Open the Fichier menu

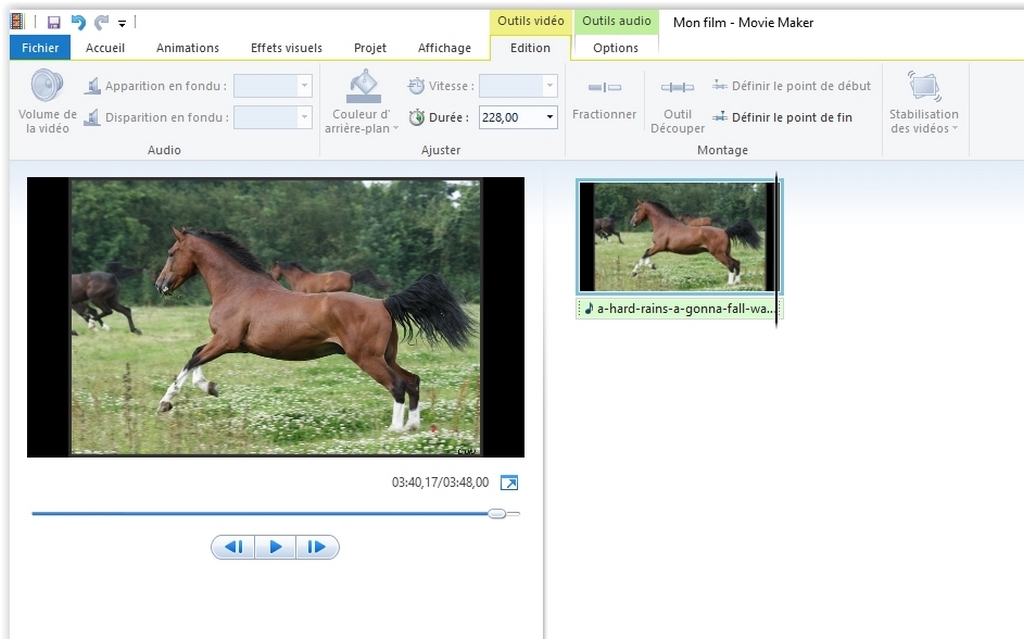[x=40, y=48]
